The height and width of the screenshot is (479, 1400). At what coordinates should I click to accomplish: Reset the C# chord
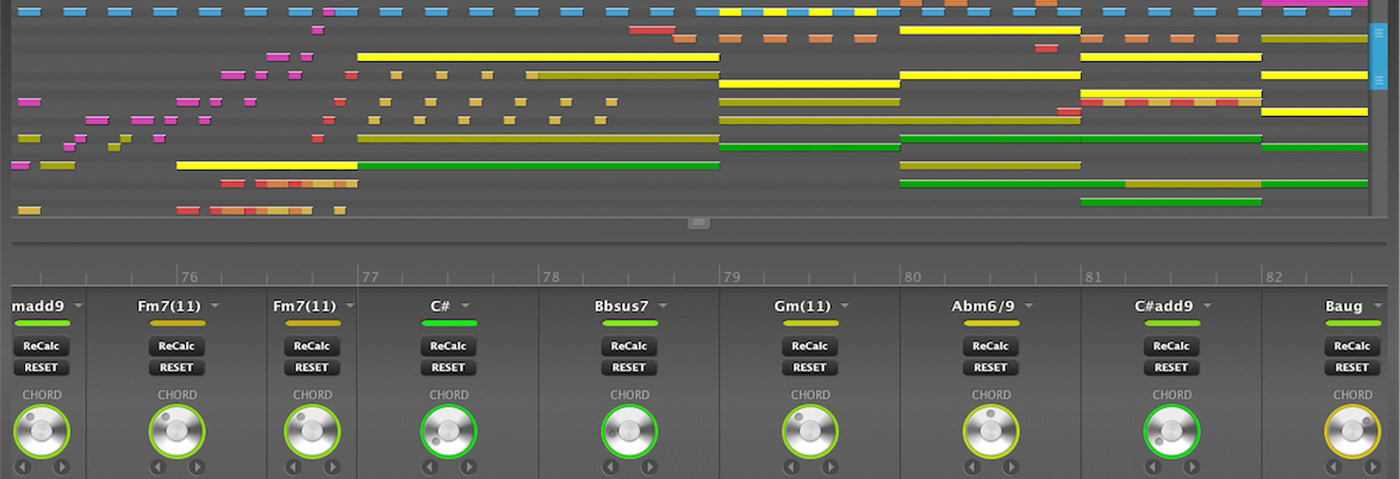pyautogui.click(x=449, y=367)
